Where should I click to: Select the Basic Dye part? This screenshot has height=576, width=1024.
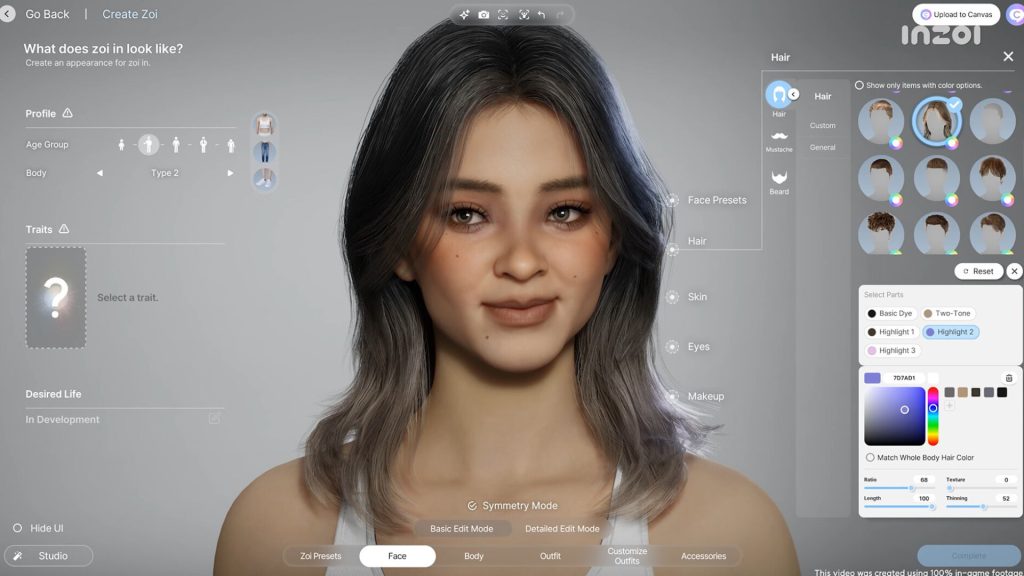click(889, 313)
